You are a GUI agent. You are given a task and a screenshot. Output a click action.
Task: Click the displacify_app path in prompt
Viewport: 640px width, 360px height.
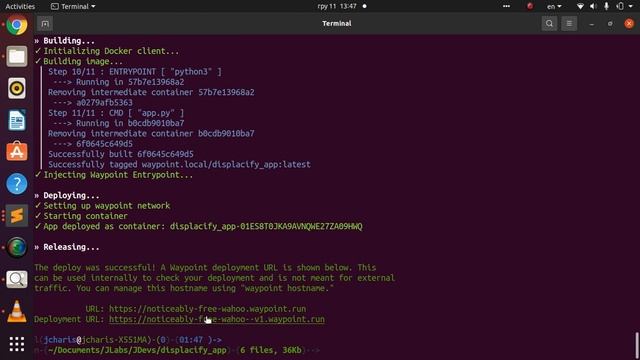(137, 350)
